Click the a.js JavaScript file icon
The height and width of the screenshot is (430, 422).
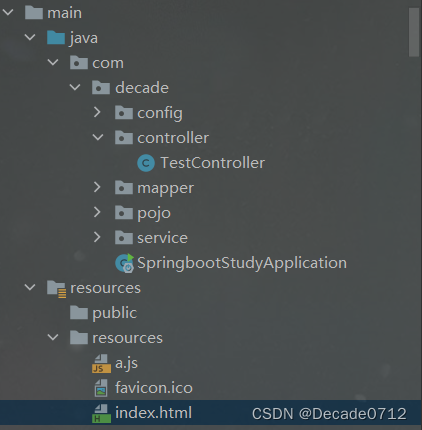(x=101, y=363)
